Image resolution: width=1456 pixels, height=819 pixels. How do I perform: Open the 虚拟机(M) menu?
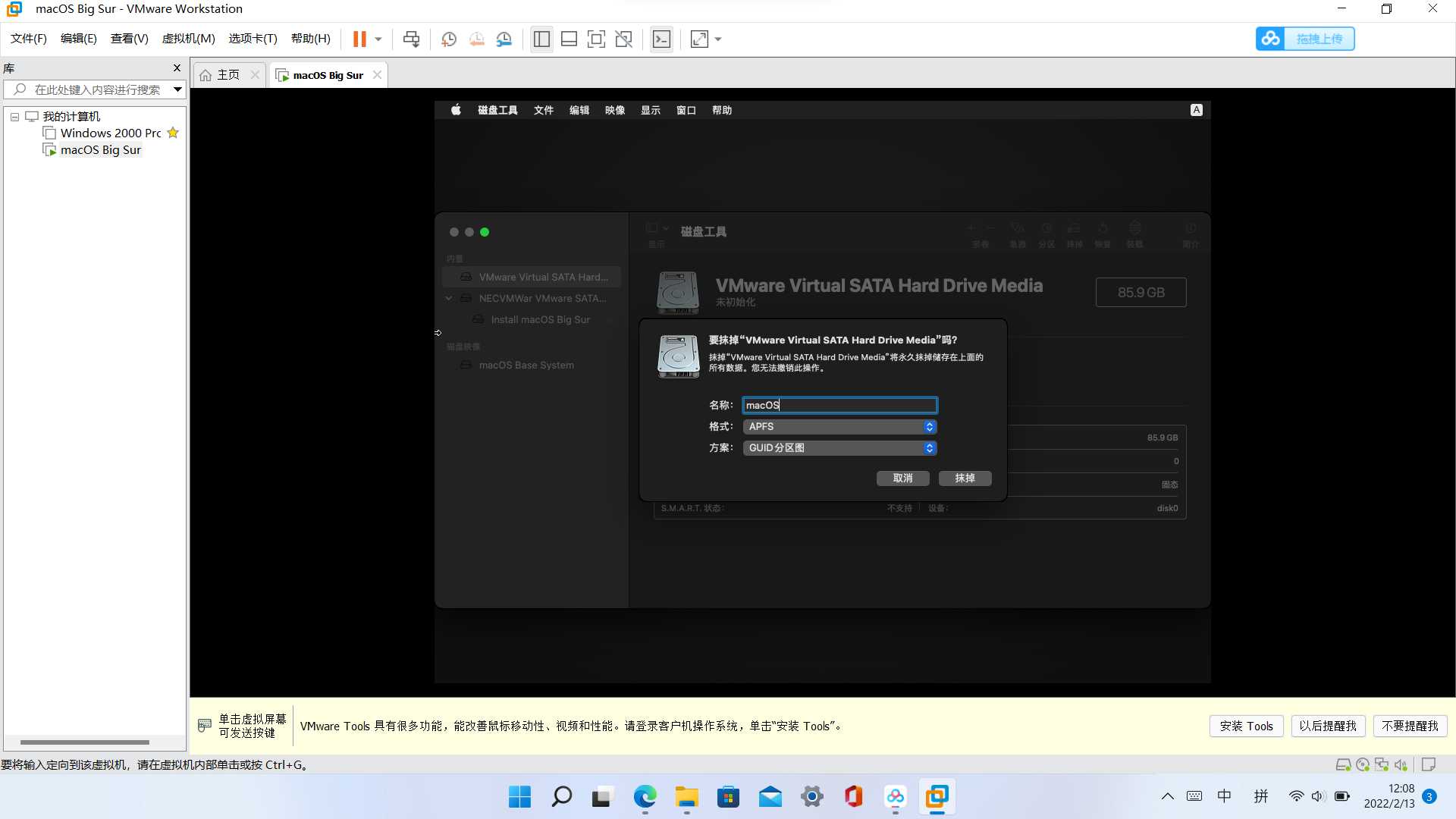[x=188, y=39]
